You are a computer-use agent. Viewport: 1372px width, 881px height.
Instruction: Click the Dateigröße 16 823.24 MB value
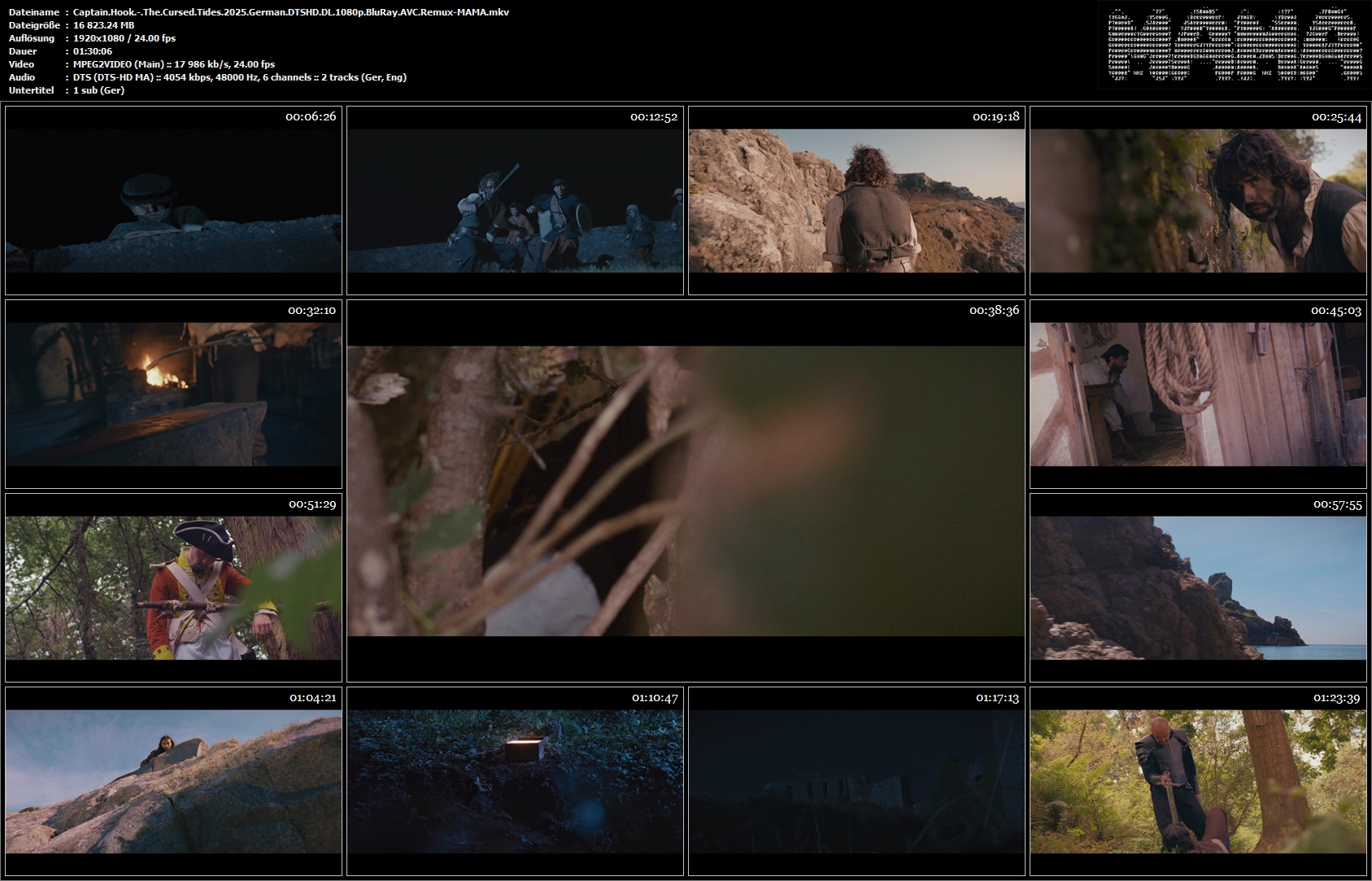(x=104, y=25)
